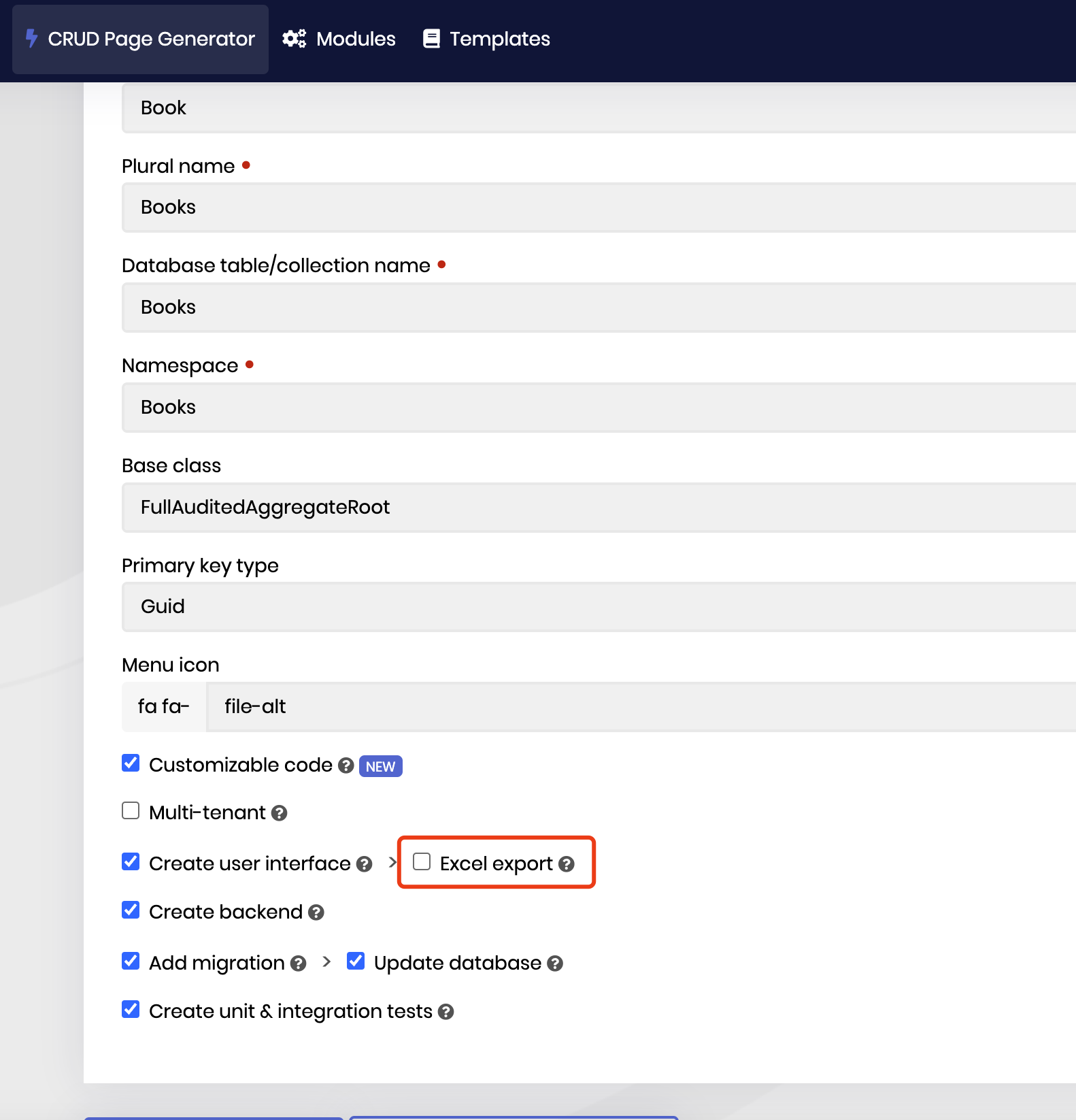Enable the Excel export checkbox

point(422,861)
